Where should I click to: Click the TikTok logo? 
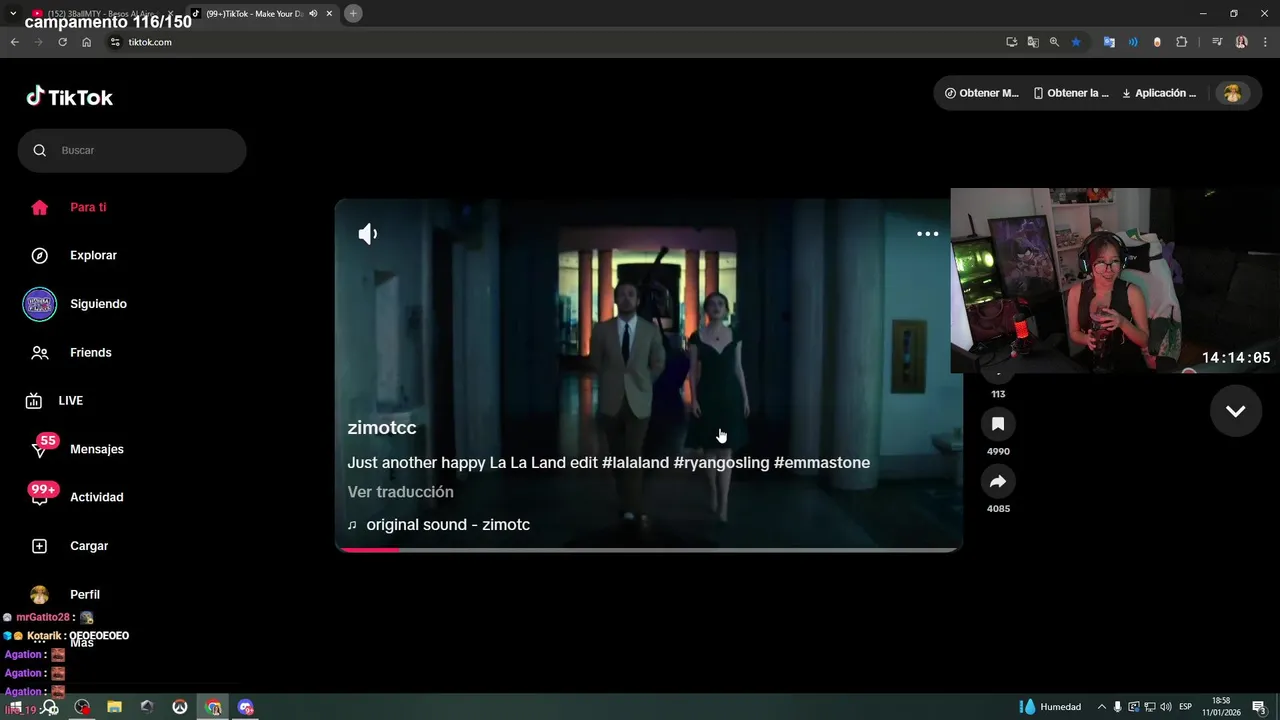click(x=69, y=97)
